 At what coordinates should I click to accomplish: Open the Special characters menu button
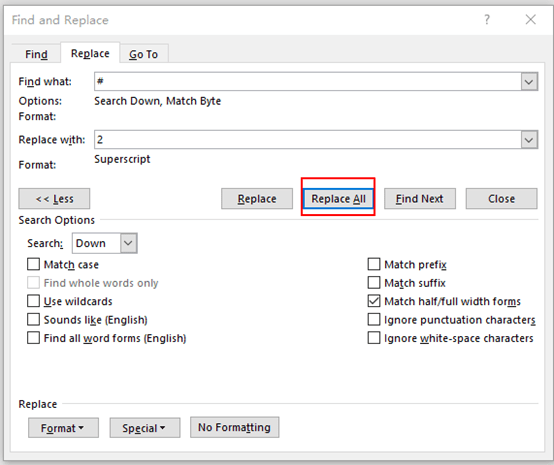point(145,428)
